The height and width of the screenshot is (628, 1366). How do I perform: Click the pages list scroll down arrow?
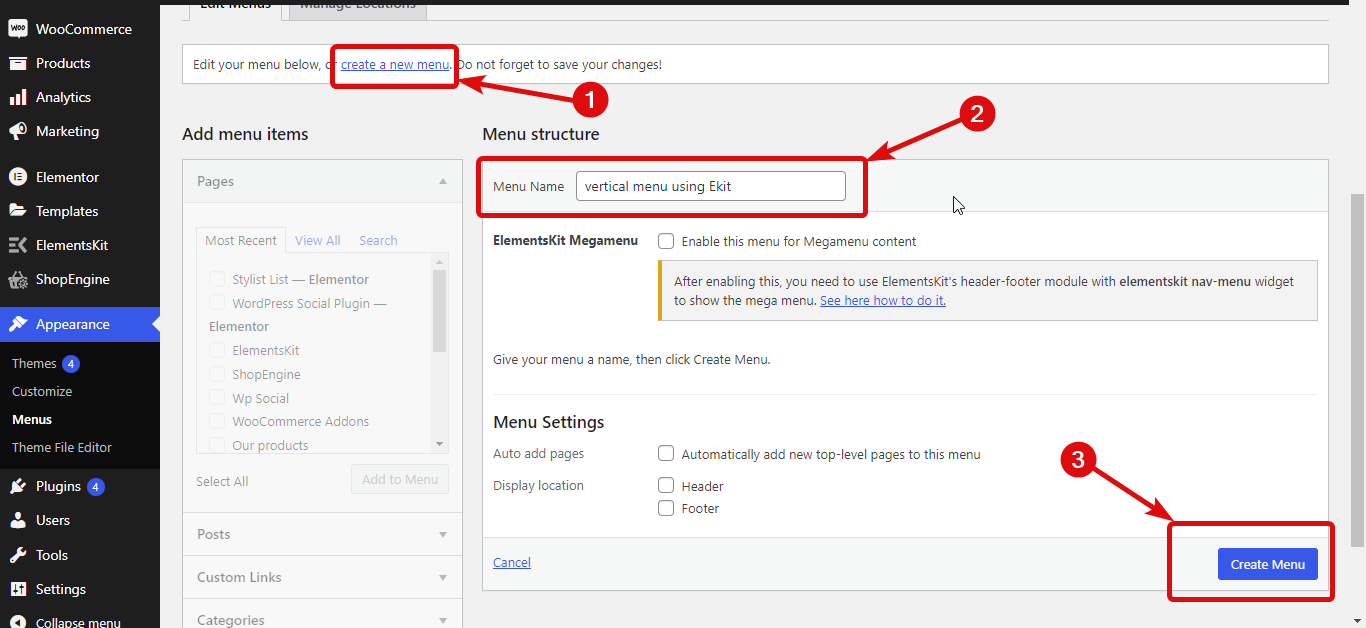[439, 443]
